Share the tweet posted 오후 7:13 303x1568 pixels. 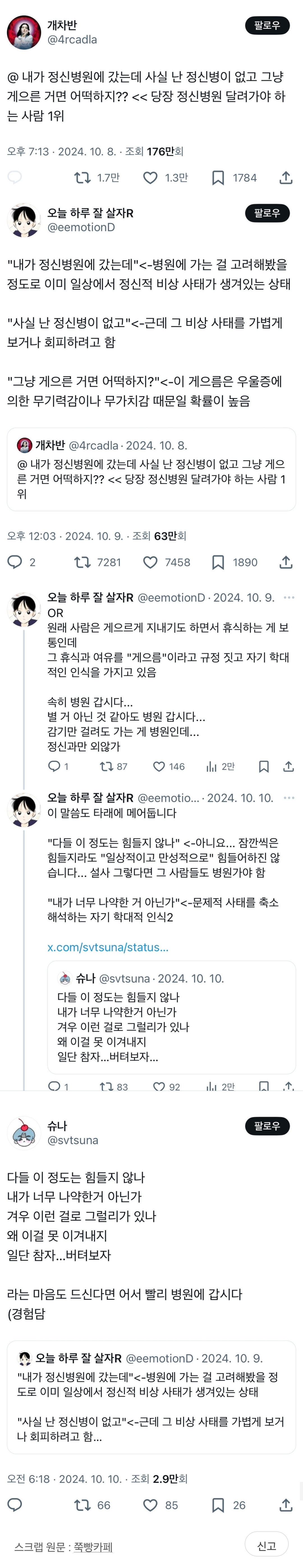click(286, 178)
